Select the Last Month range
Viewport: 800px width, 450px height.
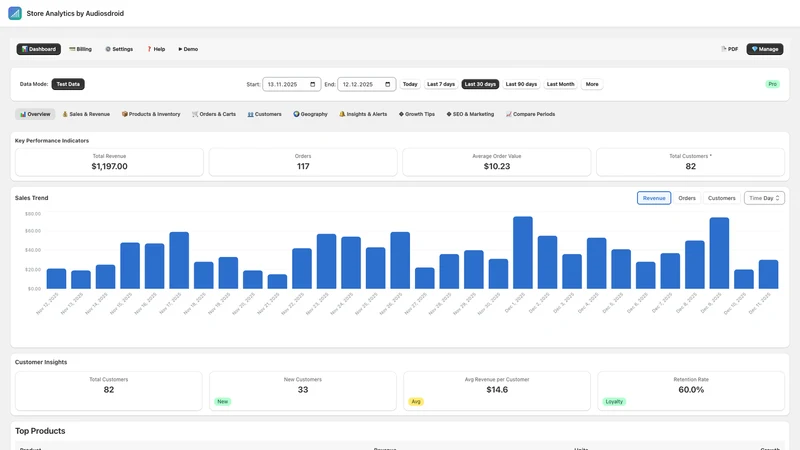(560, 84)
